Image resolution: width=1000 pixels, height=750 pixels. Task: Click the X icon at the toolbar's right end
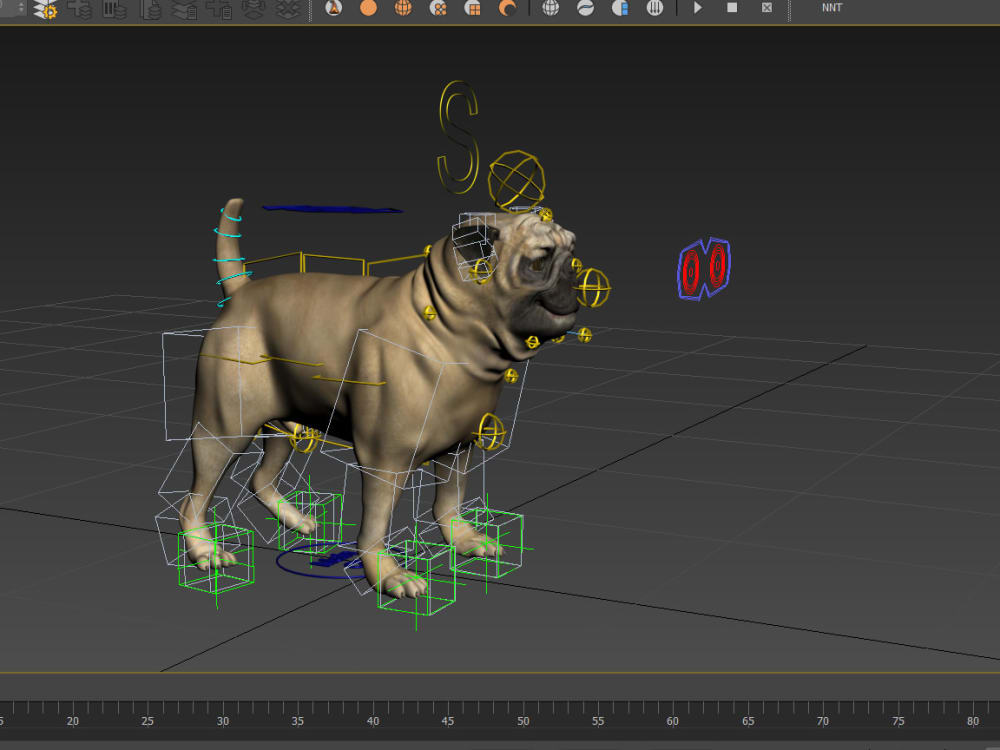(x=766, y=8)
